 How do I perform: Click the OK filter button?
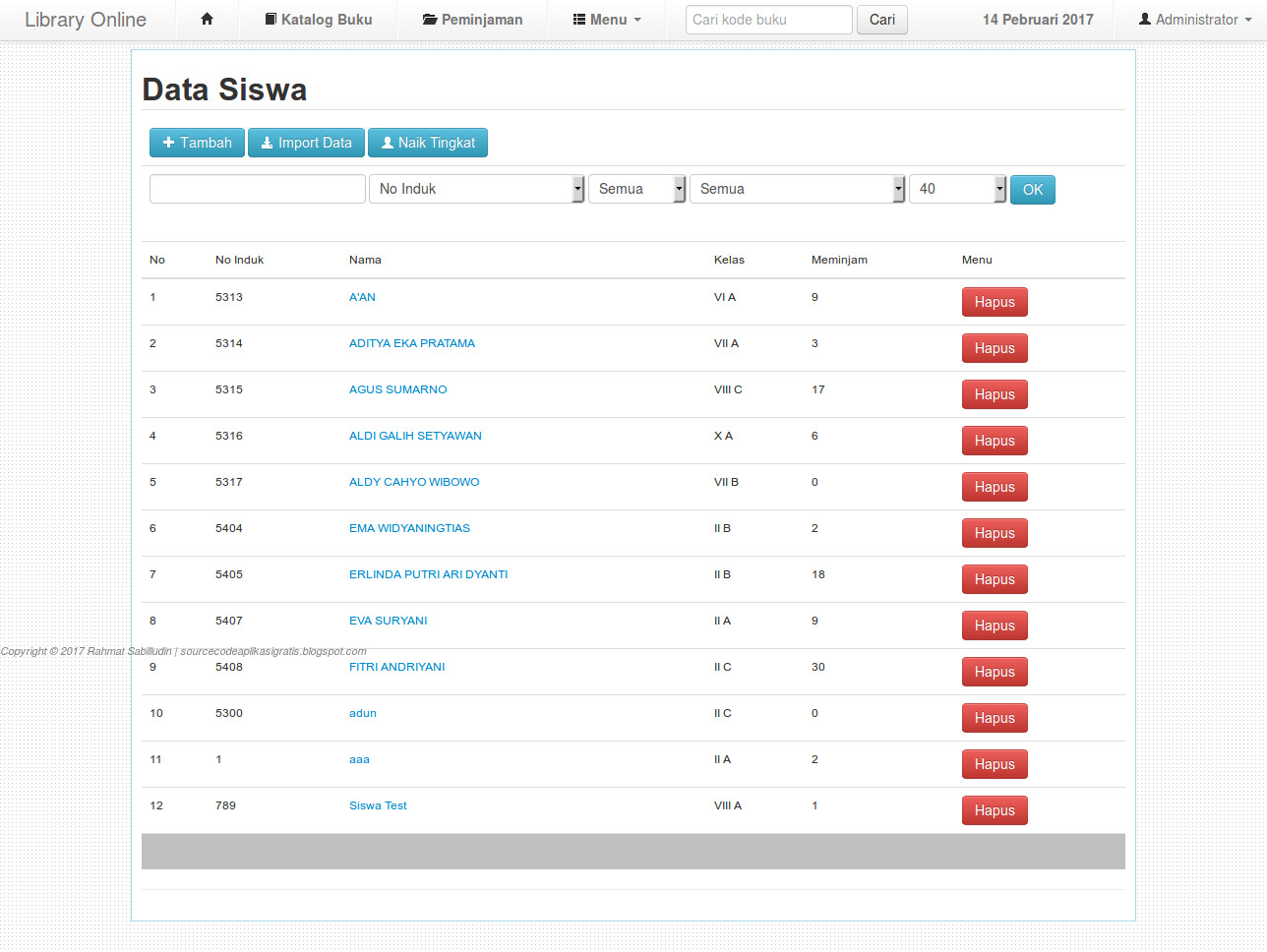click(x=1032, y=189)
